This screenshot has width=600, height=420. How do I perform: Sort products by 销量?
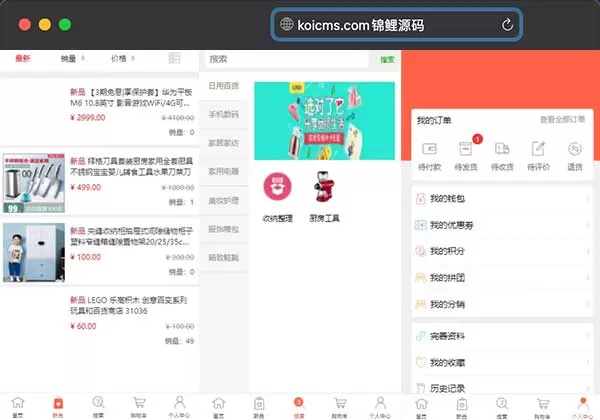72,59
